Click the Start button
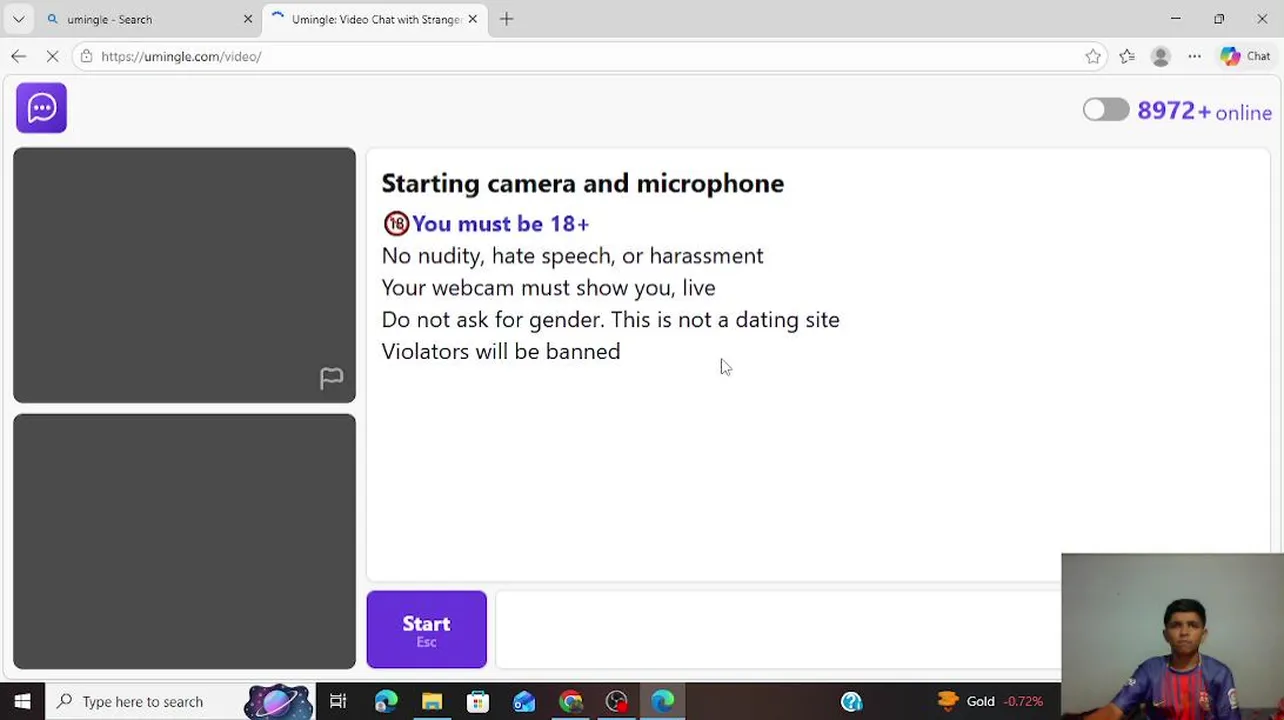This screenshot has height=720, width=1284. tap(426, 629)
